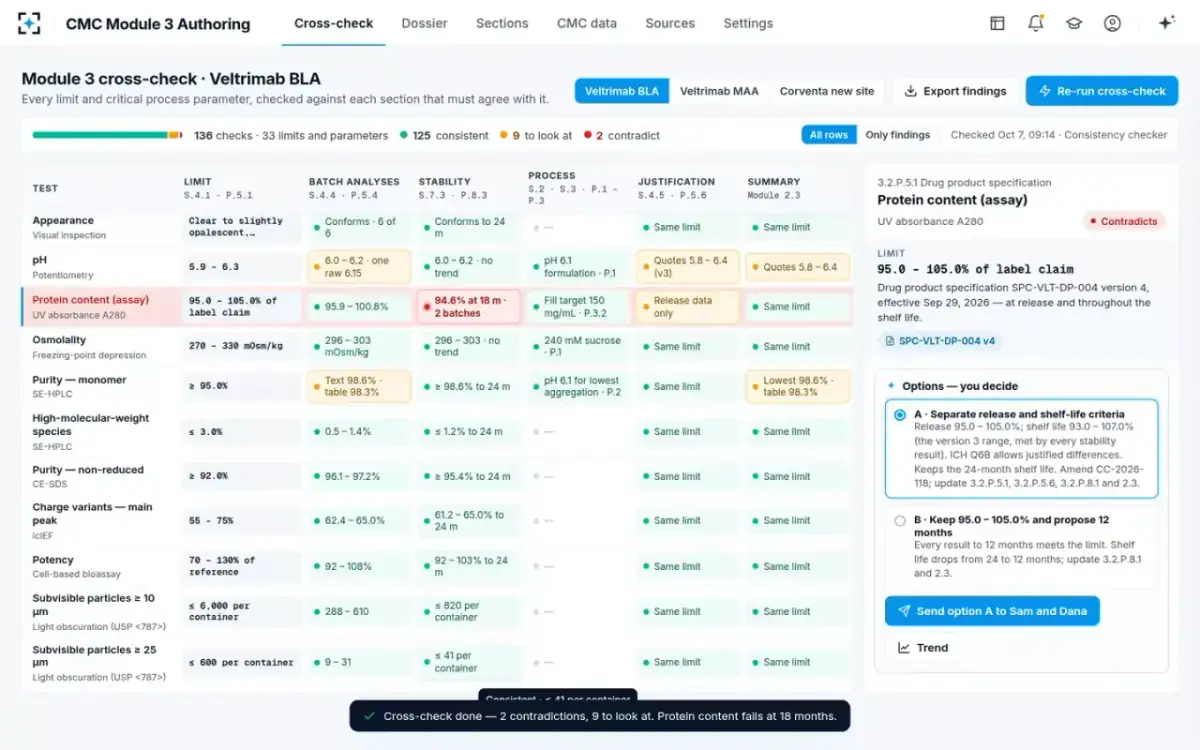
Task: Click the red dot beside '2 contradict'
Action: coord(587,135)
